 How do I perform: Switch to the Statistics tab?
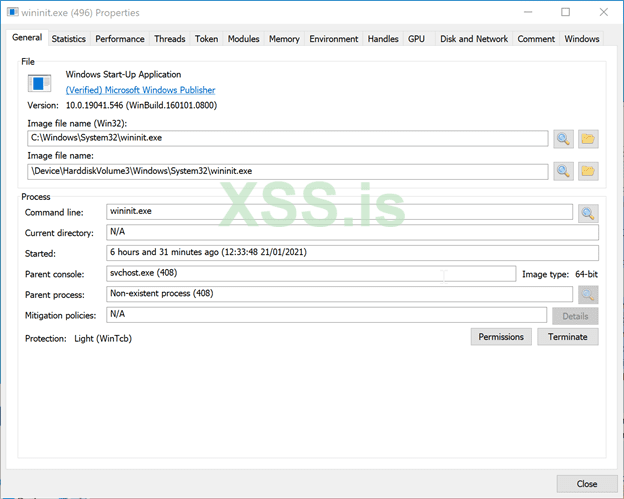(x=68, y=39)
